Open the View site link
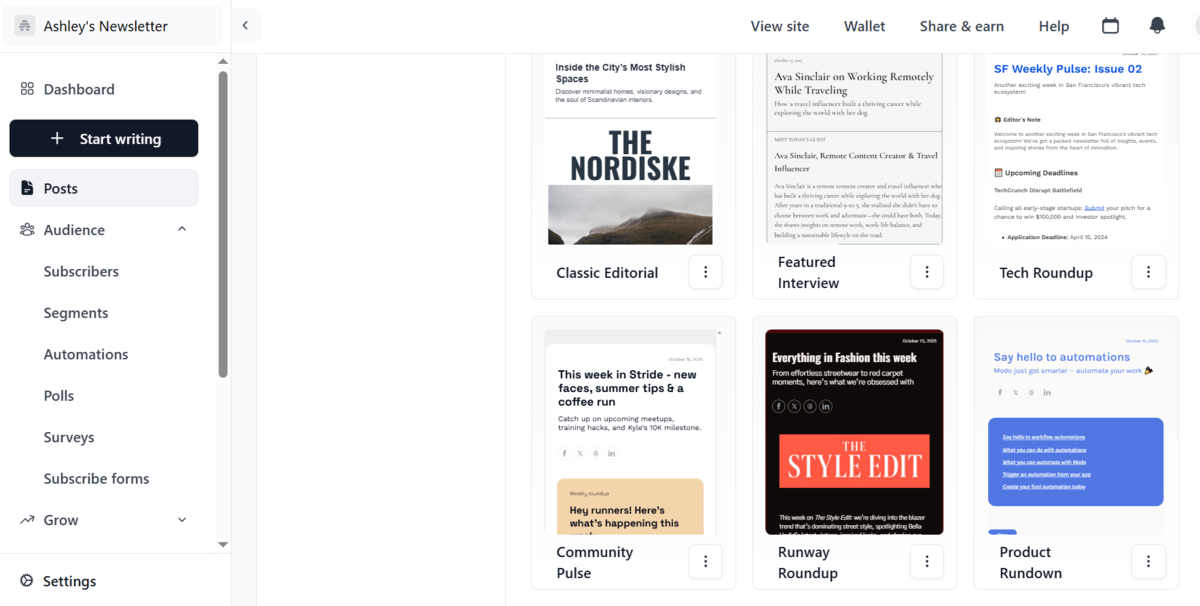This screenshot has width=1200, height=606. [780, 26]
